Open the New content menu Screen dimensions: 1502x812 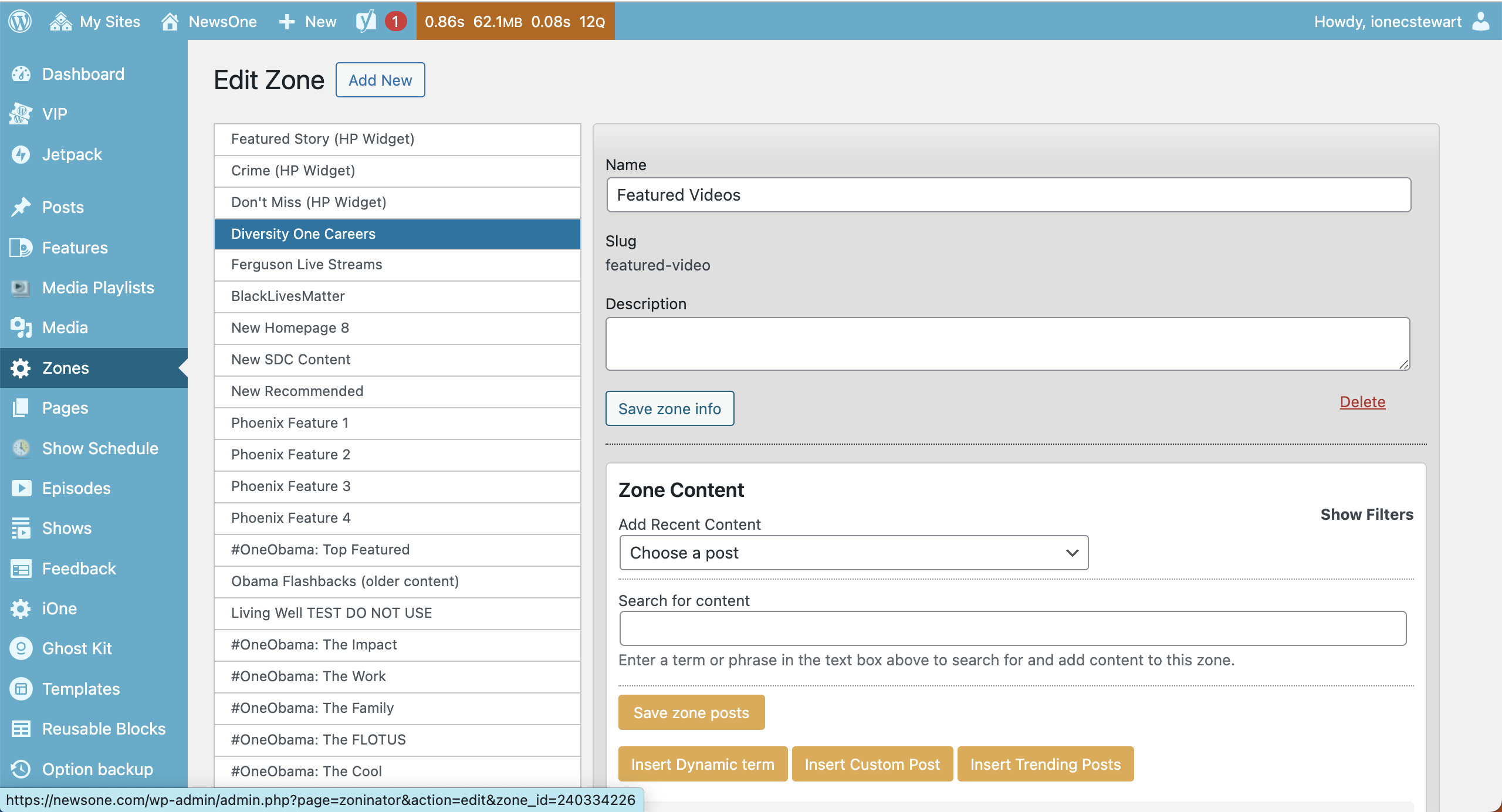click(x=308, y=22)
